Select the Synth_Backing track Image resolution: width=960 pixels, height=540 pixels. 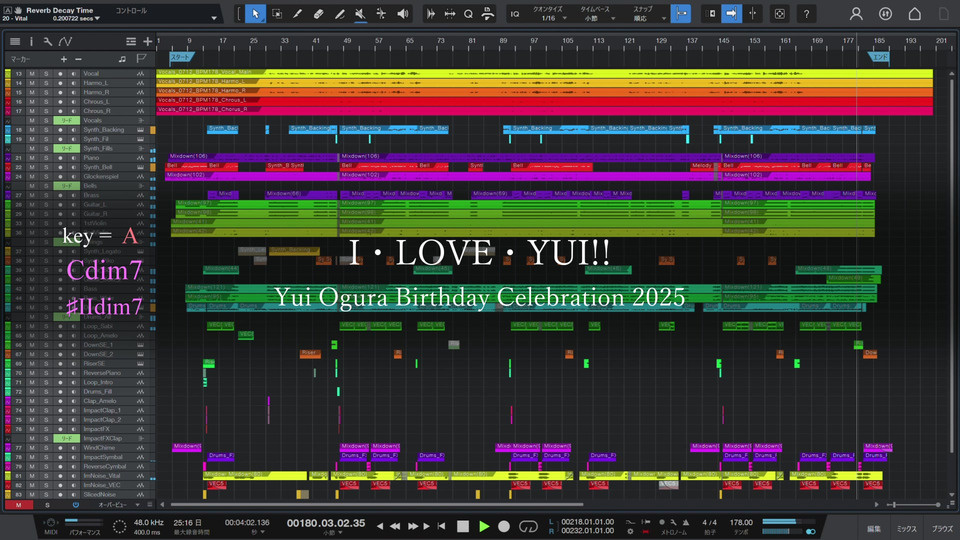(104, 130)
